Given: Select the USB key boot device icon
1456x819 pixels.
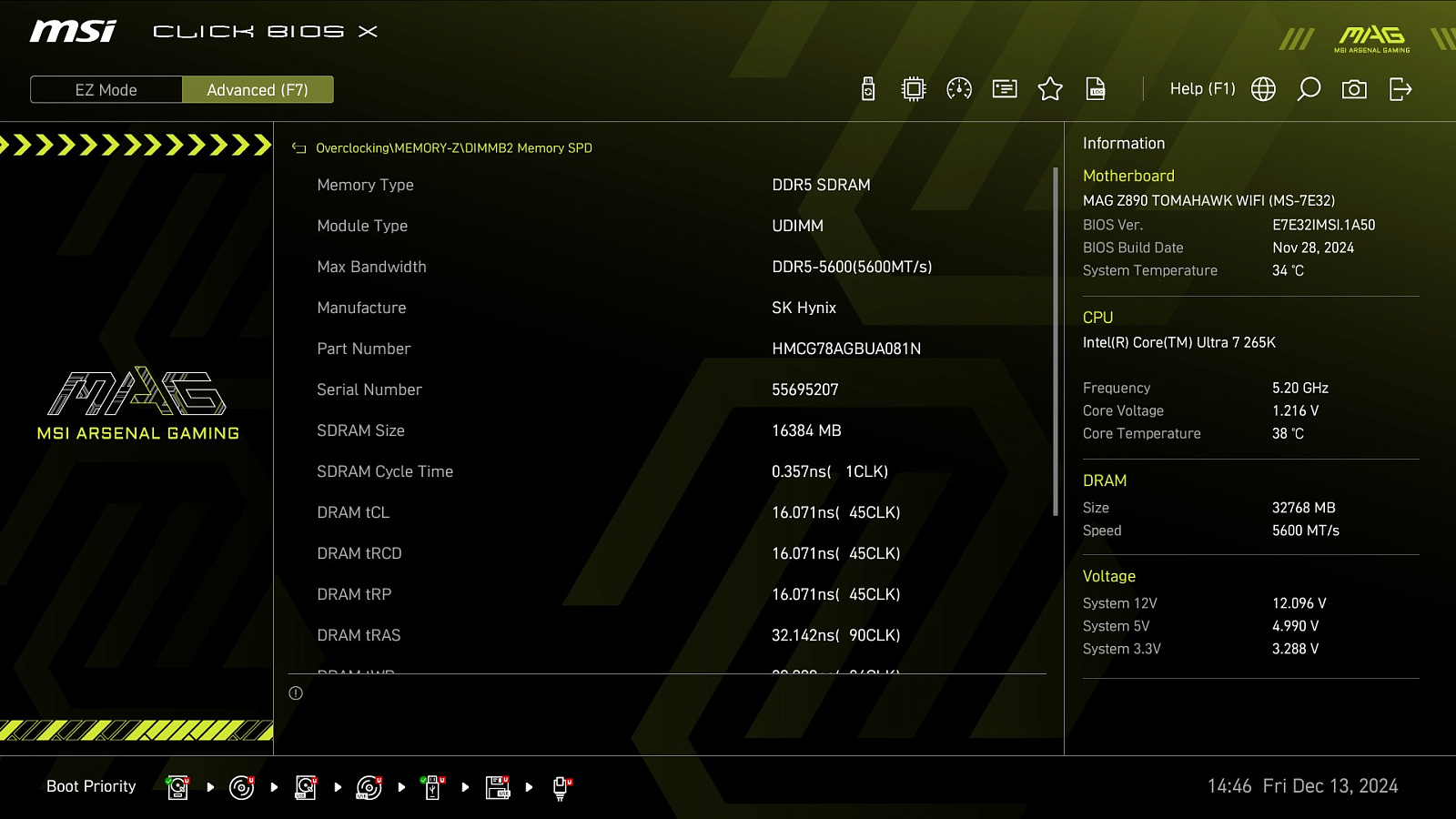Looking at the screenshot, I should click(433, 787).
